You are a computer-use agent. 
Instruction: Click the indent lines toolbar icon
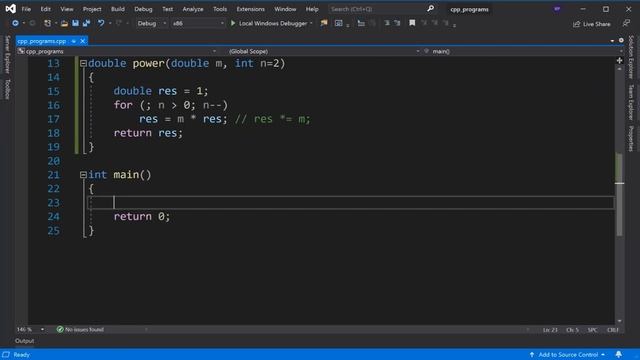coord(361,23)
